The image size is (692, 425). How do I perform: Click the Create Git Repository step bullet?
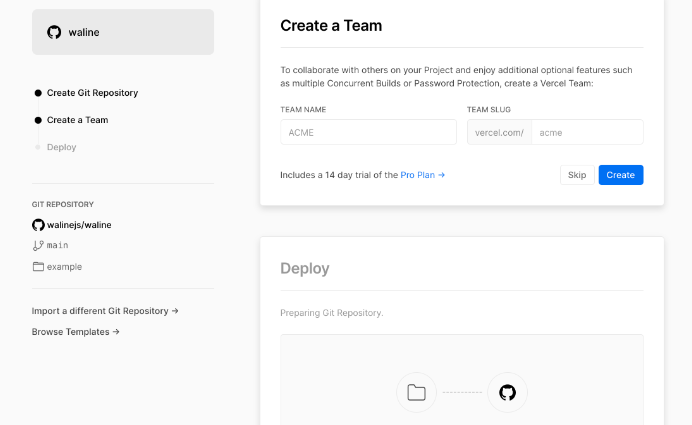pyautogui.click(x=38, y=93)
